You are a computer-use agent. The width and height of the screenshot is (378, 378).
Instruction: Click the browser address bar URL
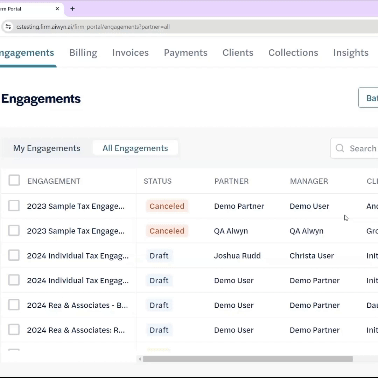[x=93, y=27]
